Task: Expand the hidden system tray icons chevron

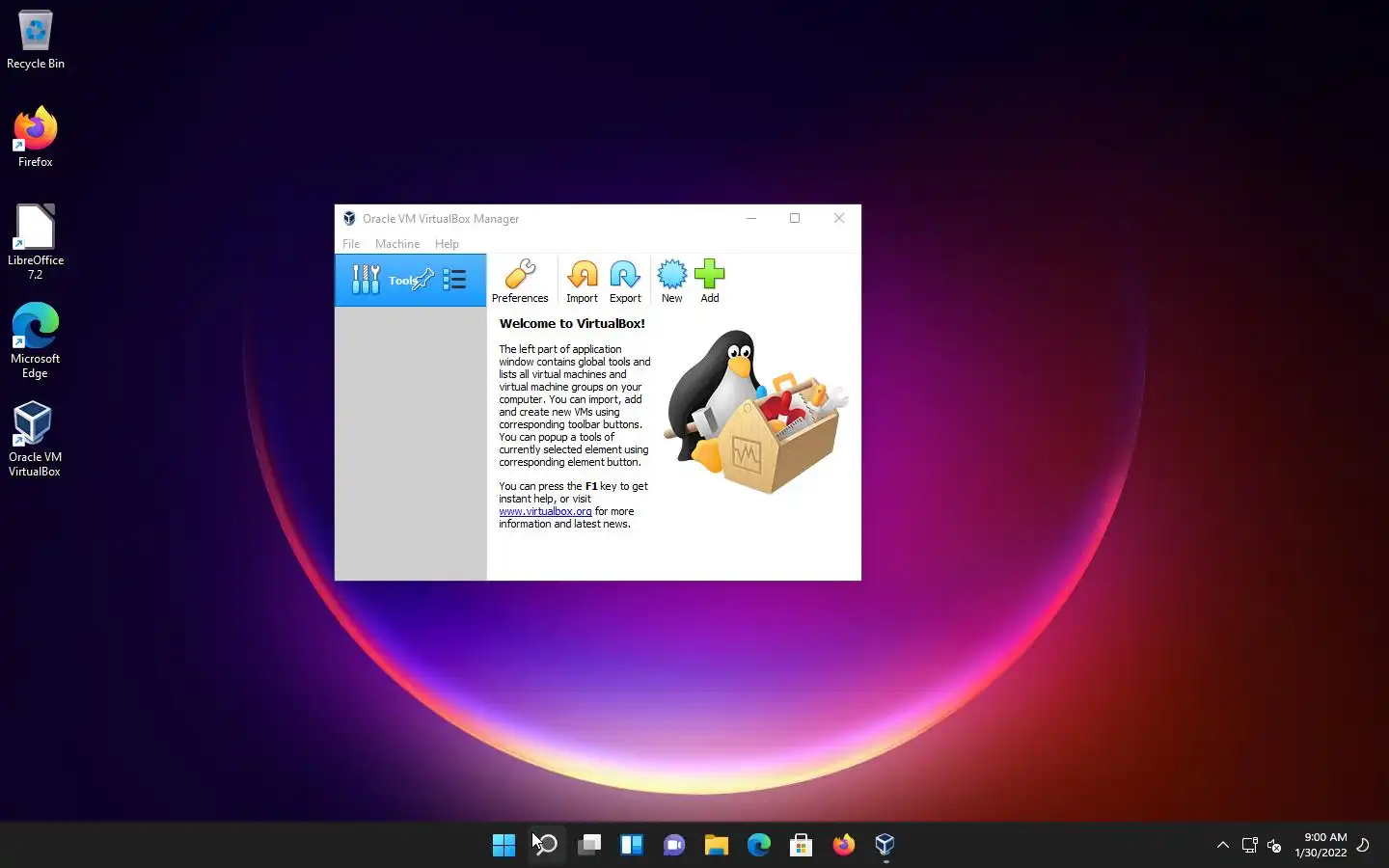Action: (x=1222, y=845)
